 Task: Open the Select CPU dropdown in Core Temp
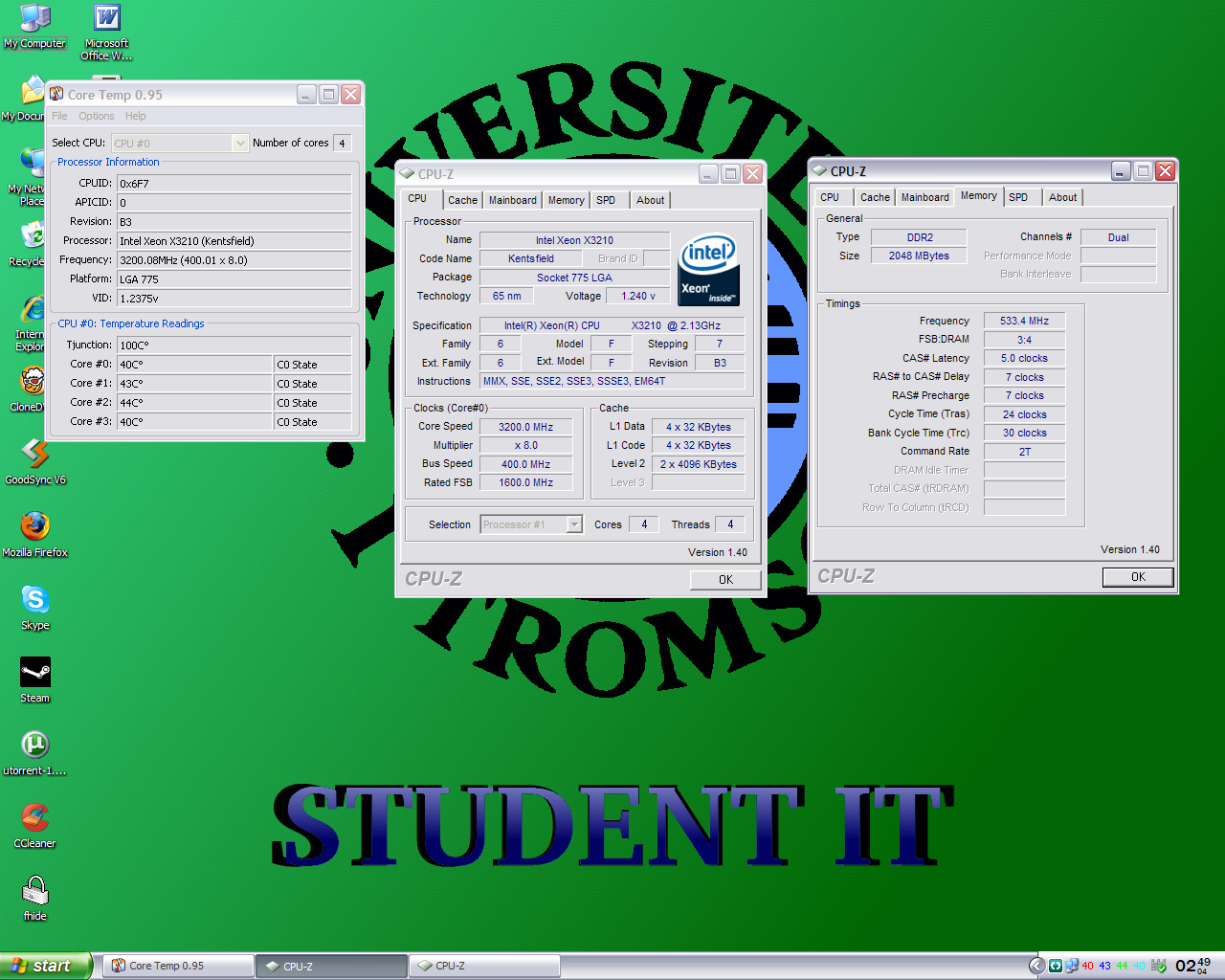[x=180, y=143]
